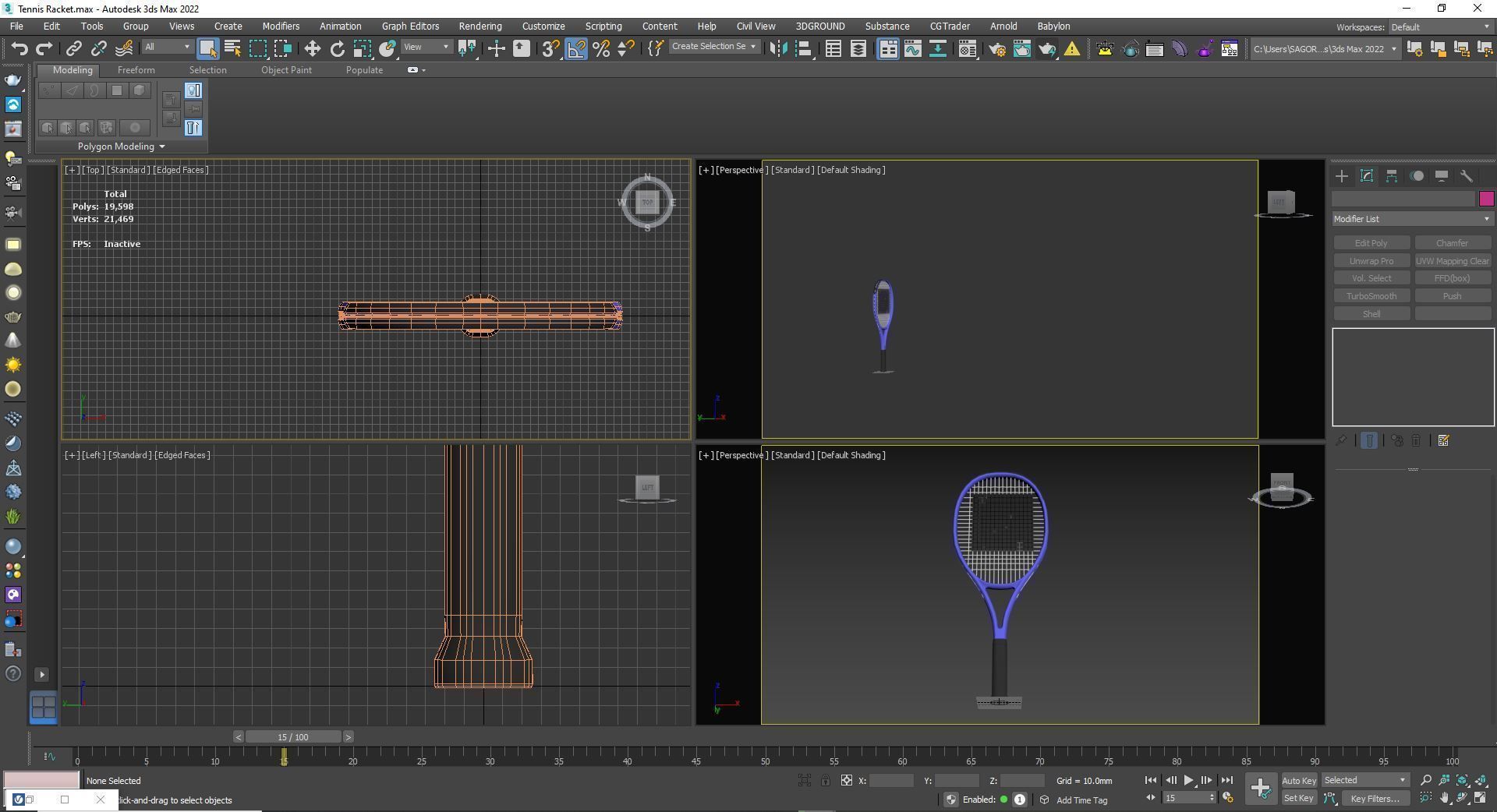Open the Graph Editors menu
Screen dimensions: 1497x812
pyautogui.click(x=410, y=26)
